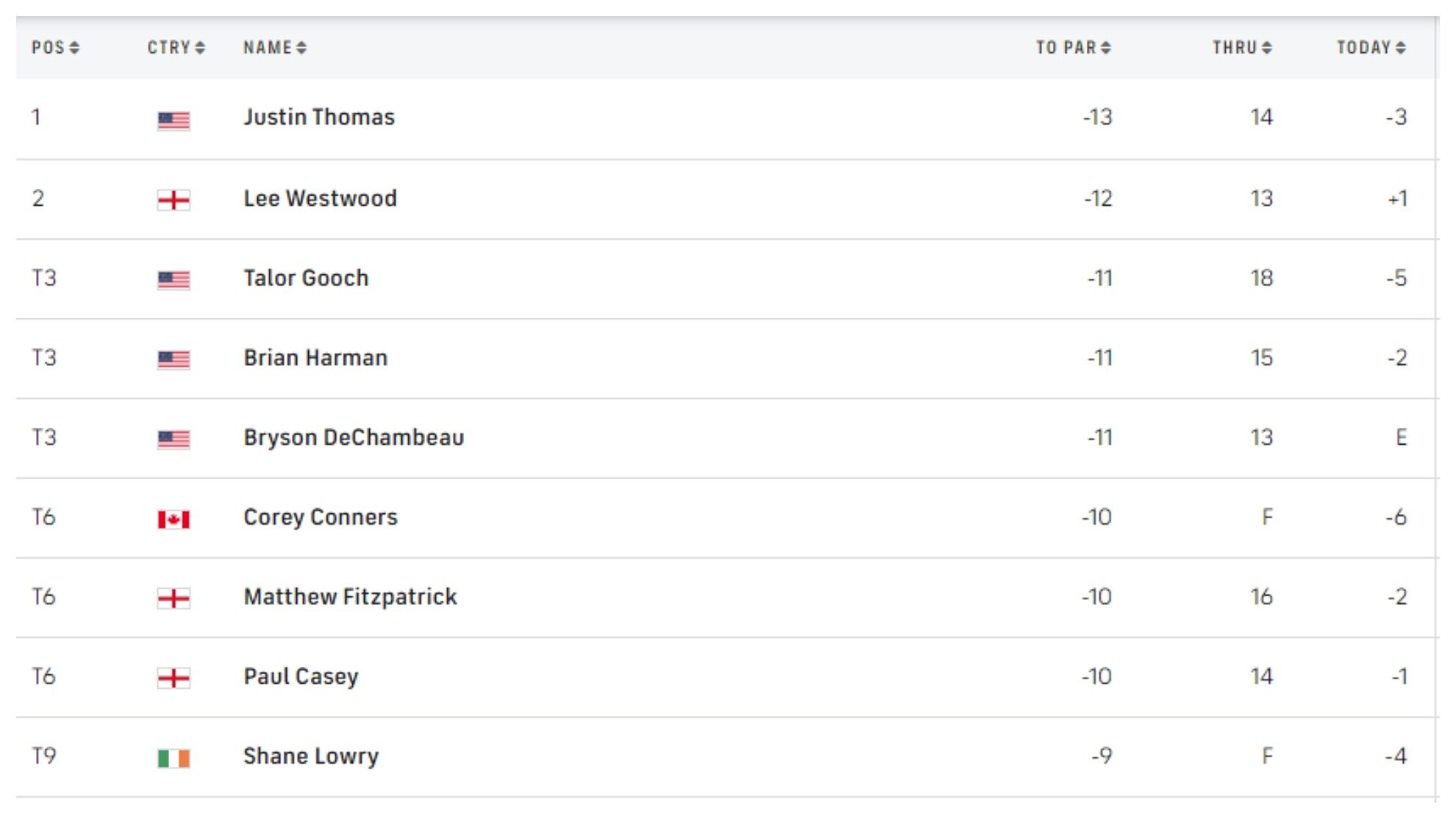
Task: Click the USA flag beside Justin Thomas
Action: coord(174,121)
